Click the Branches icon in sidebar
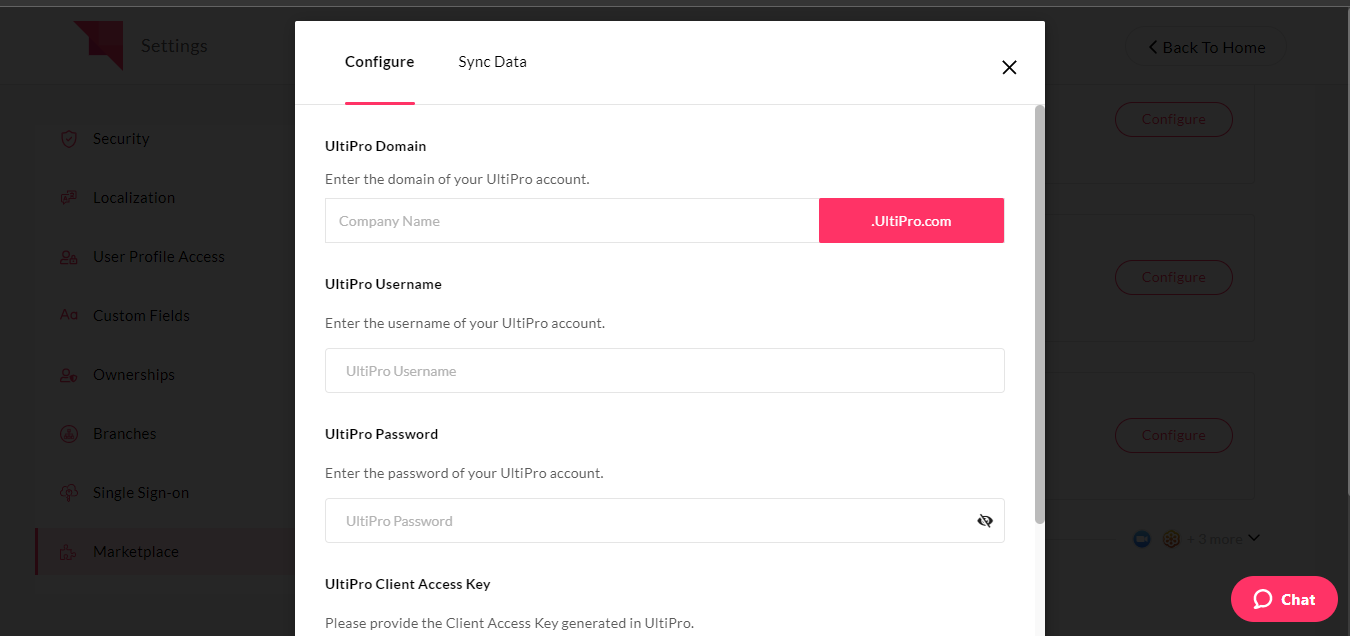Image resolution: width=1350 pixels, height=636 pixels. pyautogui.click(x=69, y=434)
